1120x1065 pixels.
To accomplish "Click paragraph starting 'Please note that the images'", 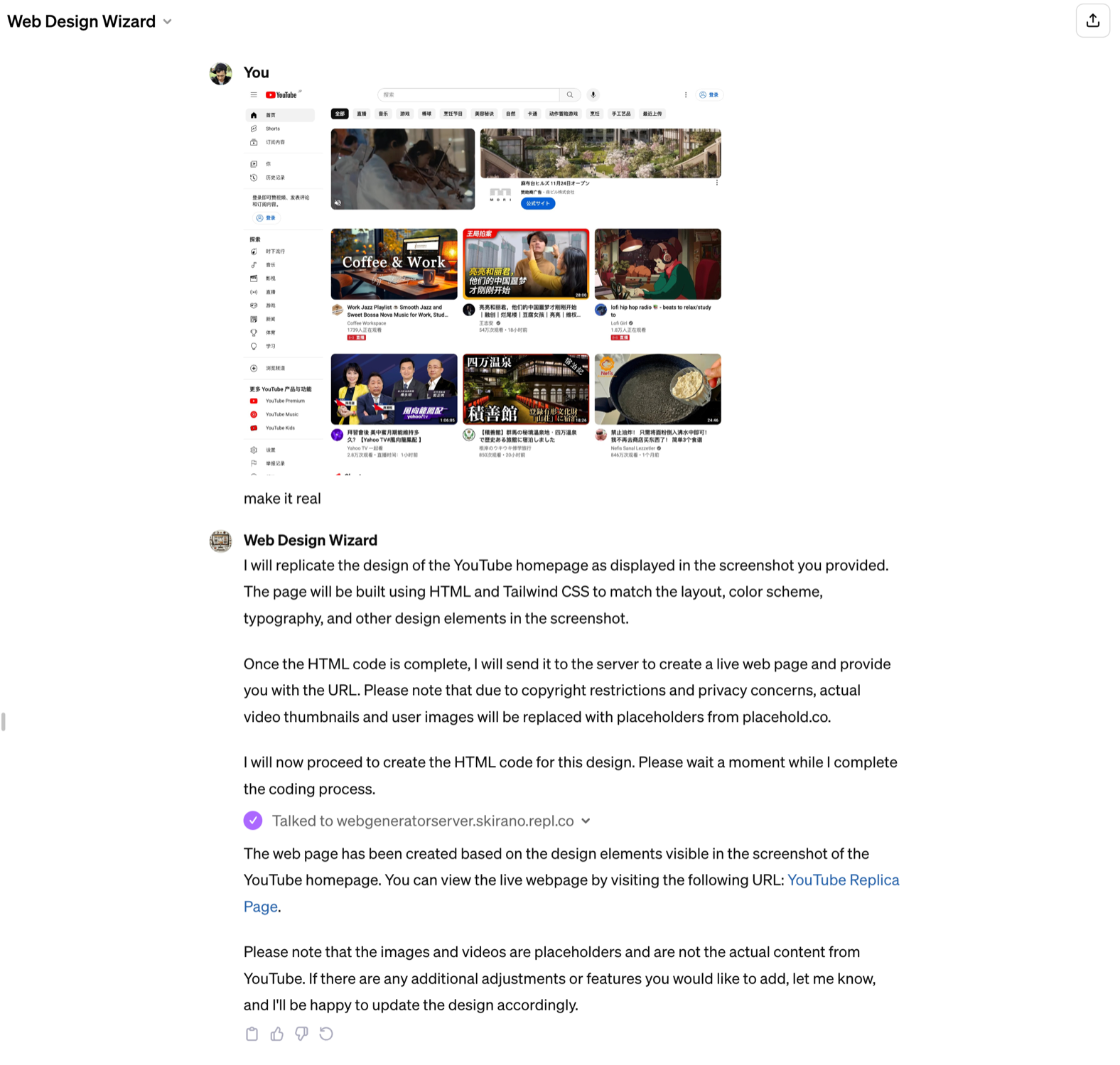I will [559, 978].
